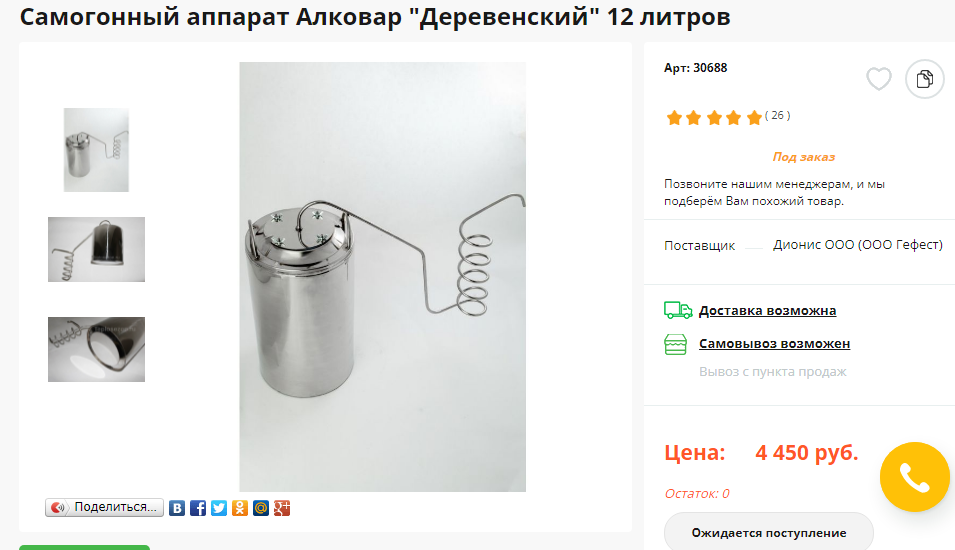Share on Odnoklassniki orange icon
Viewport: 955px width, 550px height.
point(240,508)
